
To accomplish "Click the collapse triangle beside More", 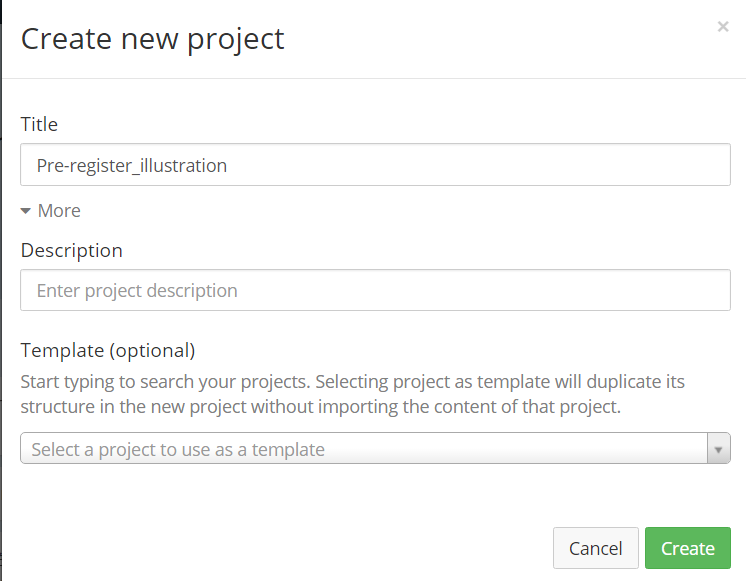I will coord(26,211).
